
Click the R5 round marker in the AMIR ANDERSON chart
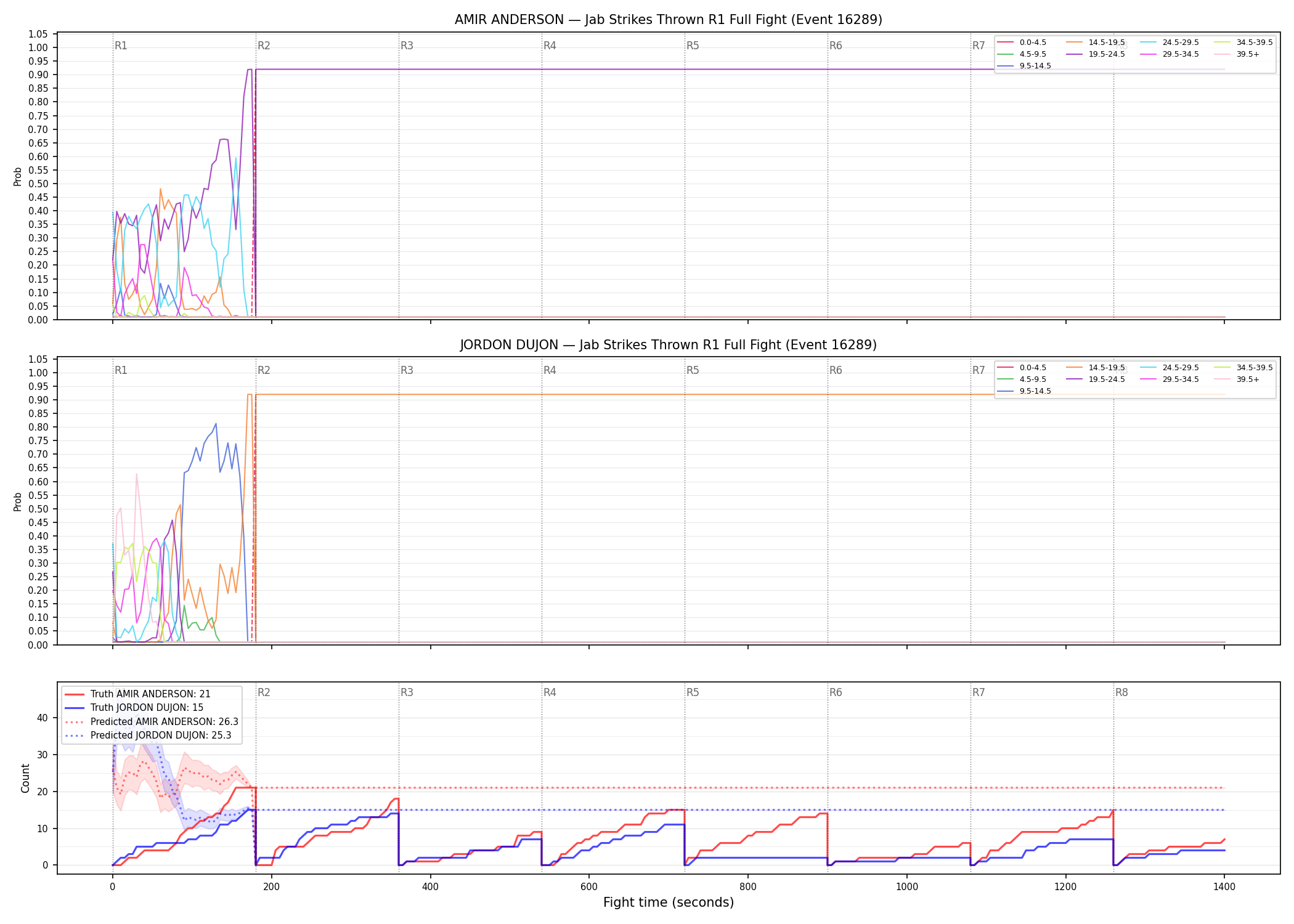tap(693, 46)
